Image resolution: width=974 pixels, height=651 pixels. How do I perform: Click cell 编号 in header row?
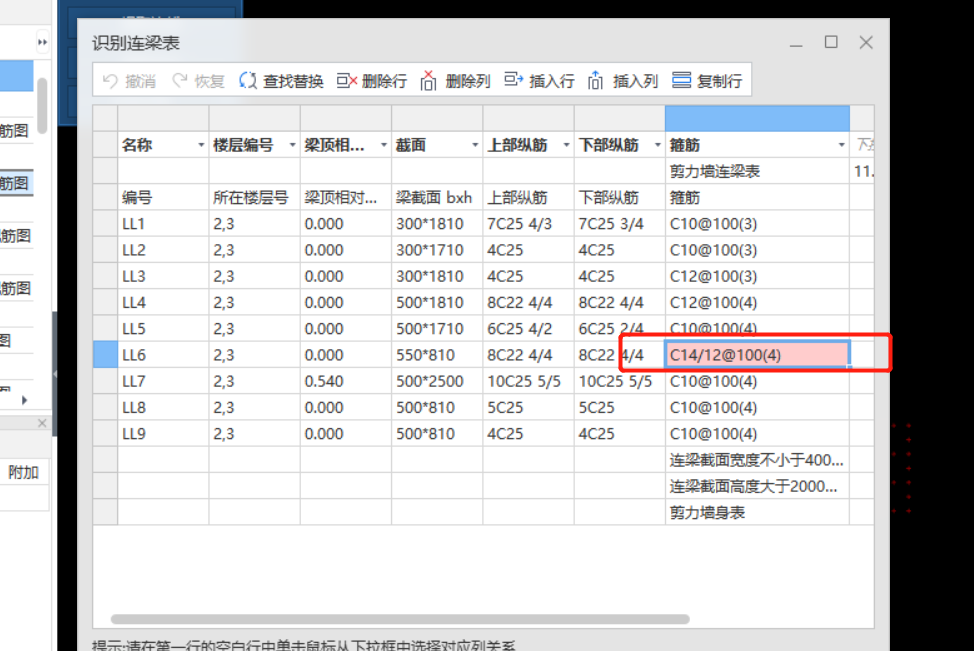[x=163, y=198]
